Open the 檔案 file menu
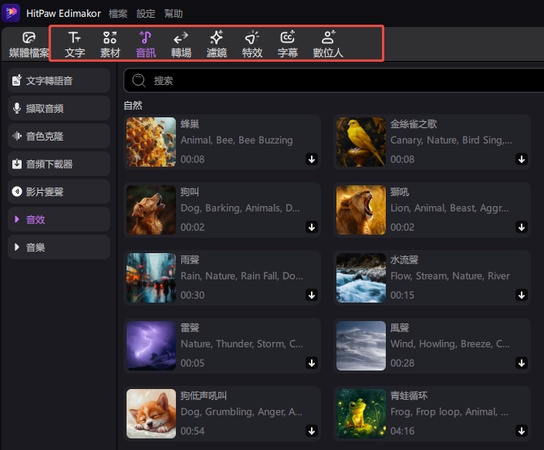 point(118,14)
